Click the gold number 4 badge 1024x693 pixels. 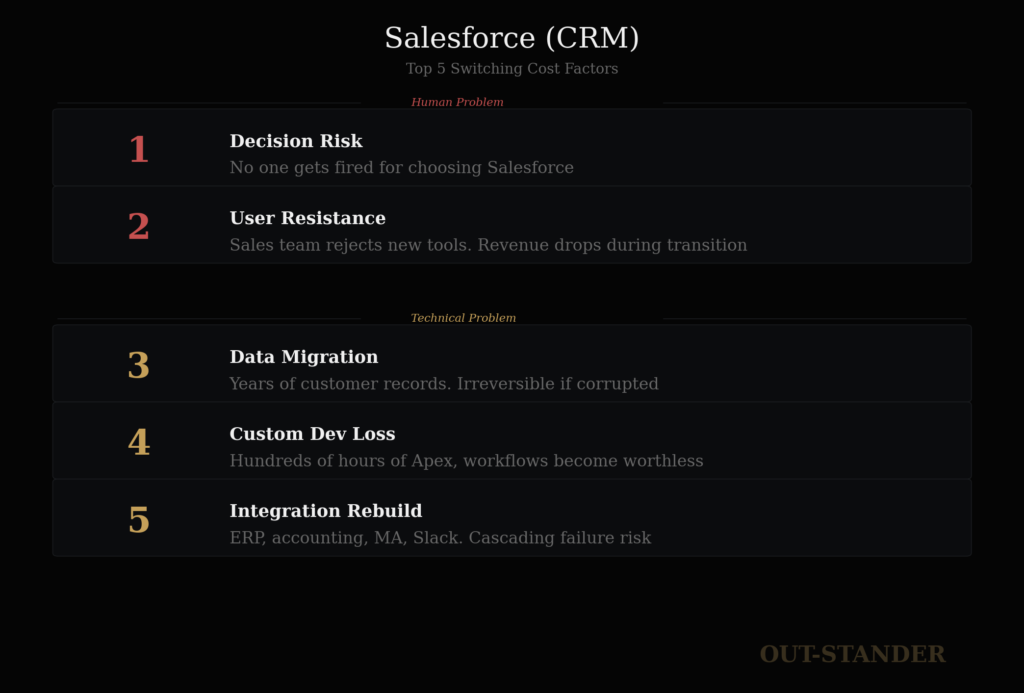(x=138, y=443)
